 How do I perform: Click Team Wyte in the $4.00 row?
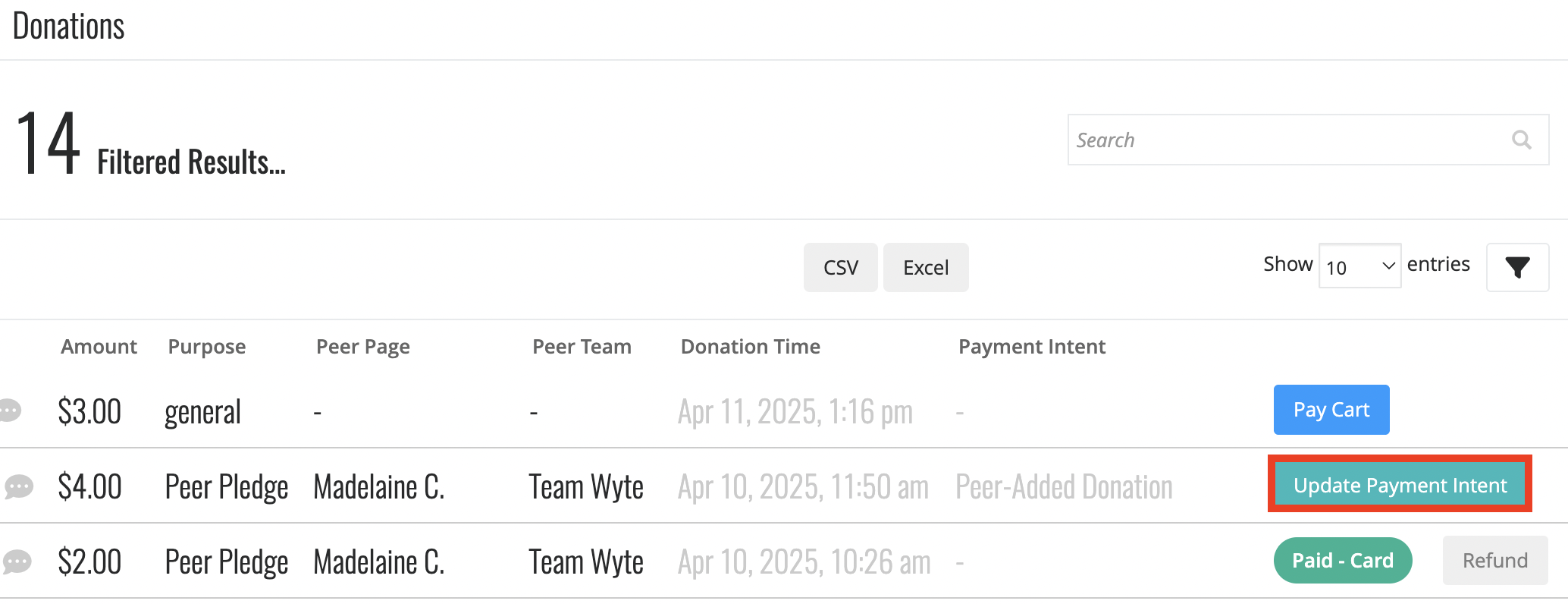(x=586, y=487)
